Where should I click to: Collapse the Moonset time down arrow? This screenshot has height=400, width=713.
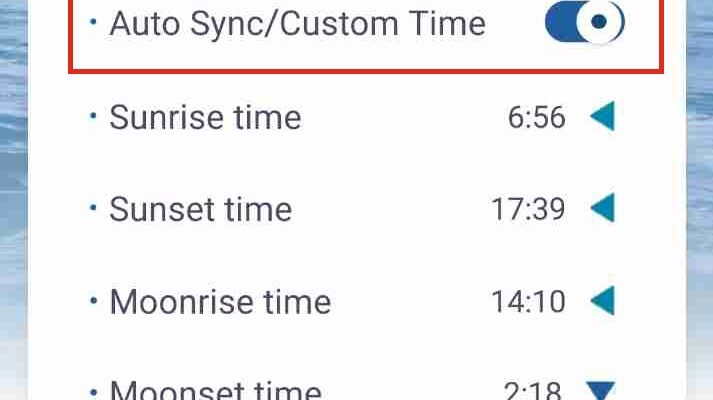coord(601,391)
